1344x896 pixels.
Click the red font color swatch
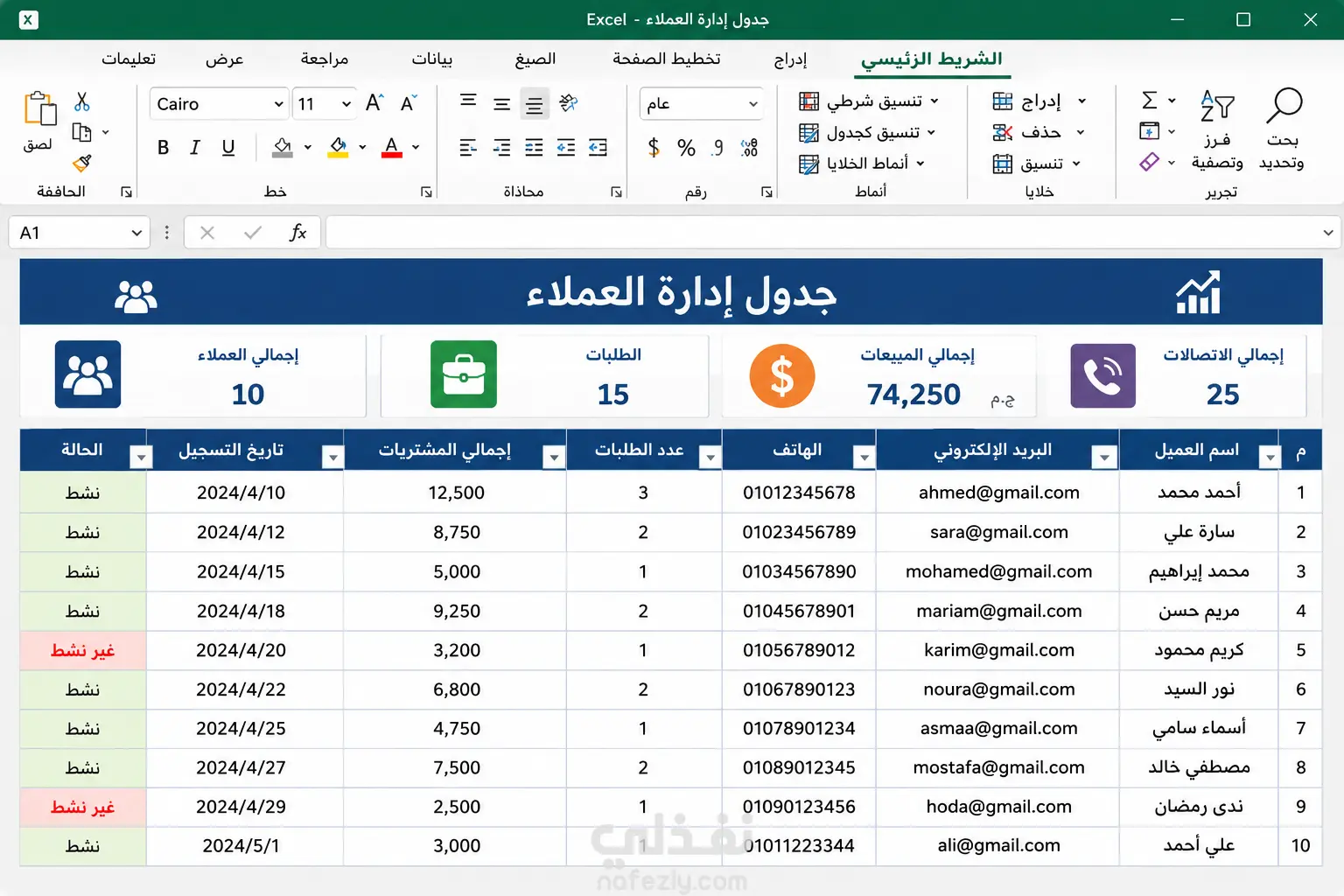tap(392, 148)
